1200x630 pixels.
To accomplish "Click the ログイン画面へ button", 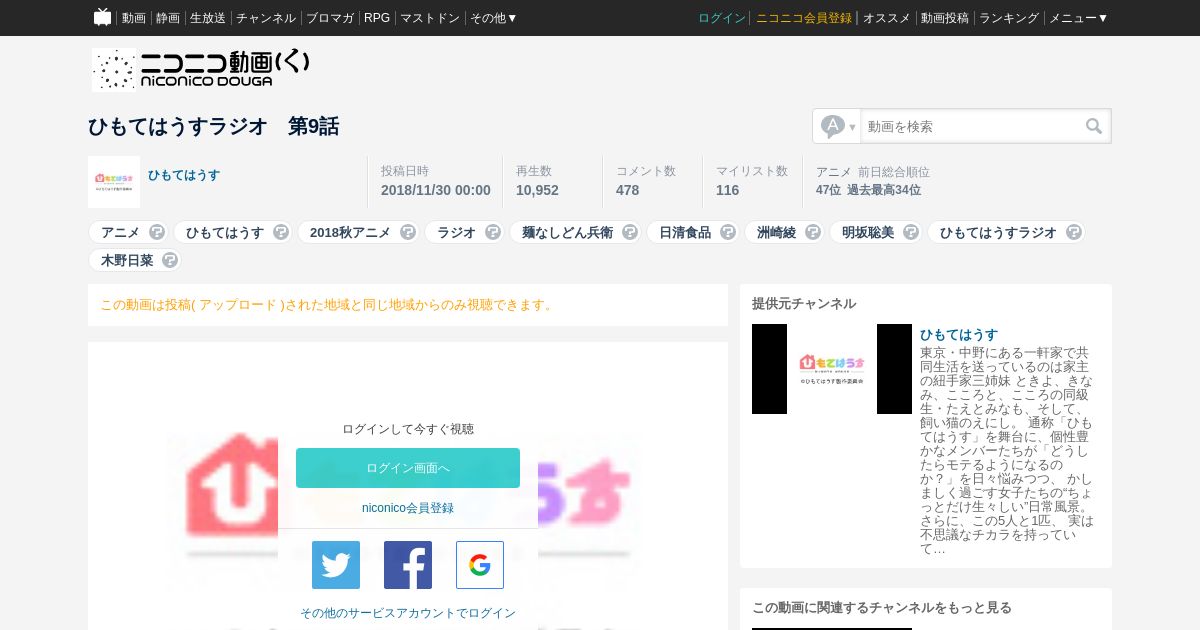I will 408,468.
